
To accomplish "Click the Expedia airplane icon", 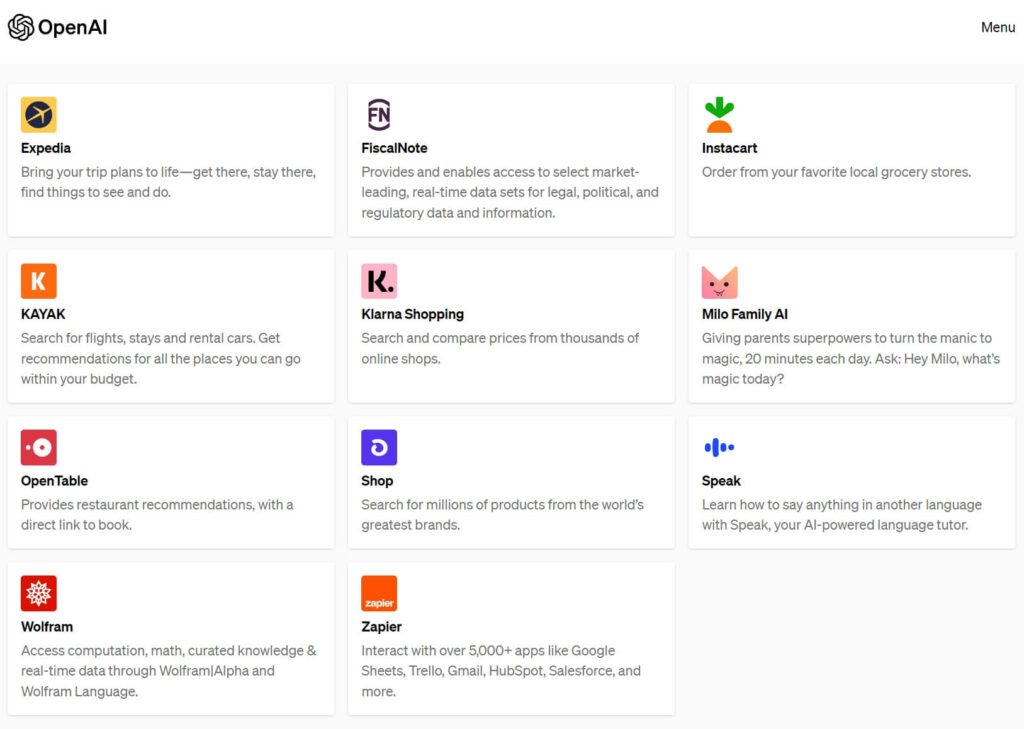I will (38, 115).
